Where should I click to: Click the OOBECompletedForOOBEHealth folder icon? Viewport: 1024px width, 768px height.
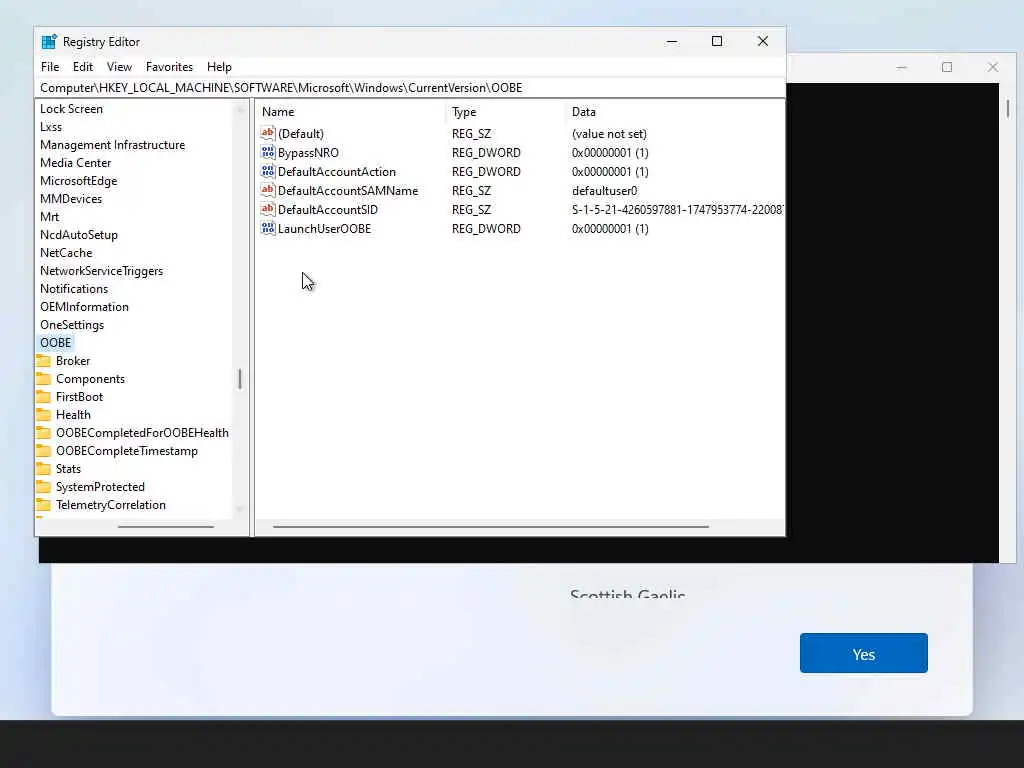(x=44, y=432)
